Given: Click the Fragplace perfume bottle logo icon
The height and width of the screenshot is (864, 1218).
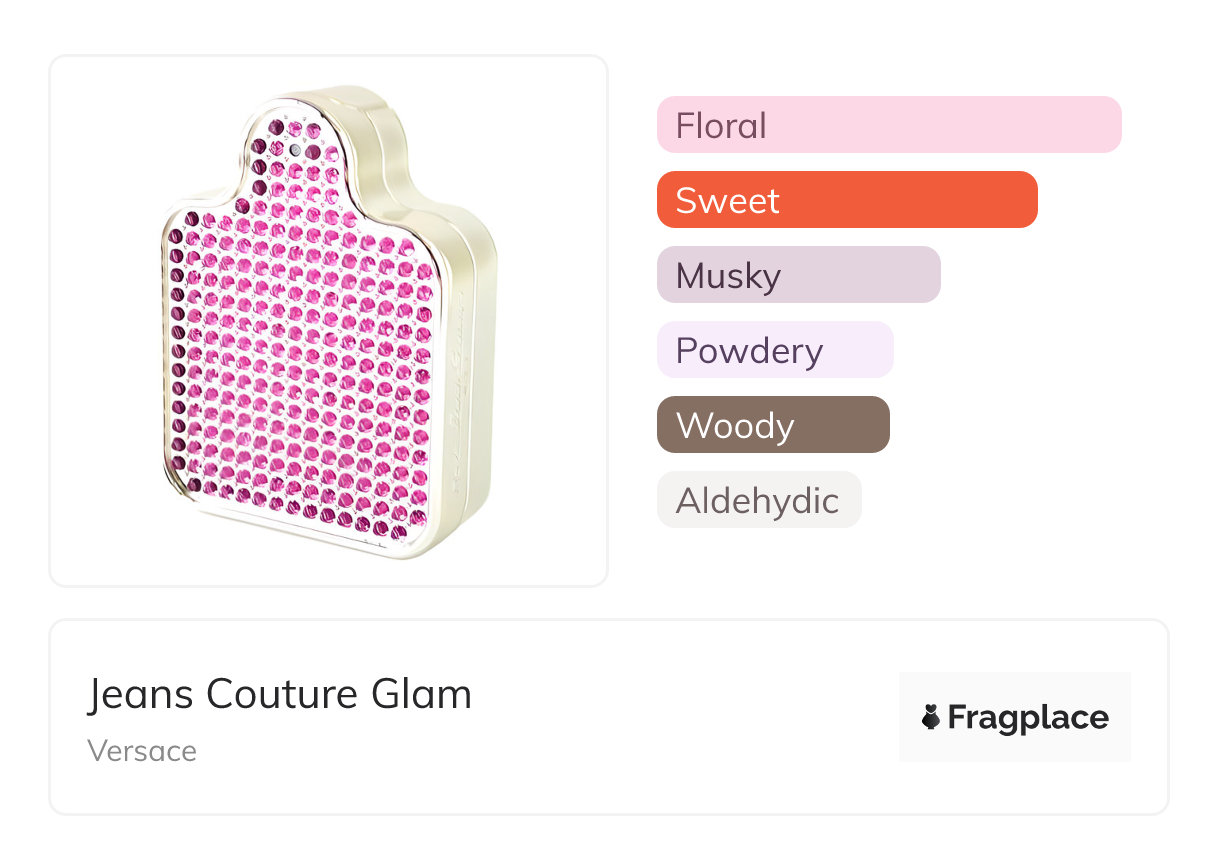Looking at the screenshot, I should [931, 717].
